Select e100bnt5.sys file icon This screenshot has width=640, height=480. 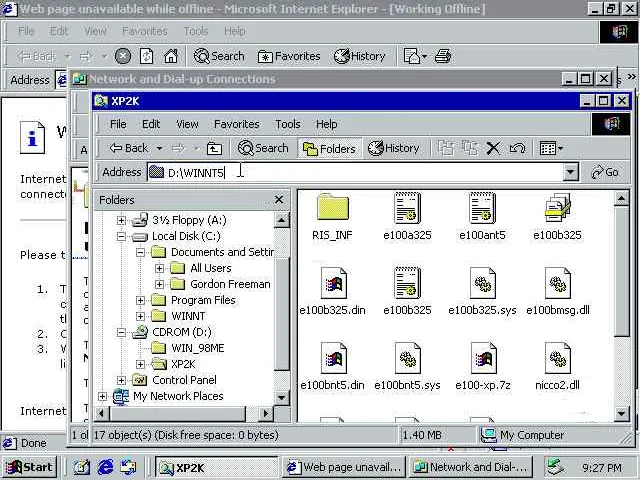point(407,358)
